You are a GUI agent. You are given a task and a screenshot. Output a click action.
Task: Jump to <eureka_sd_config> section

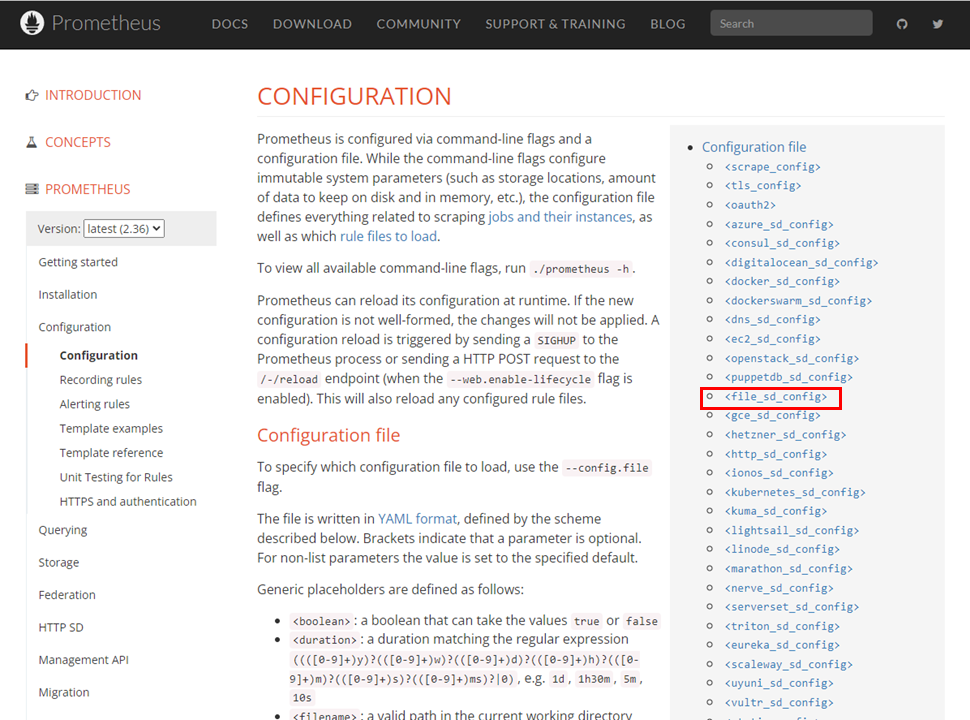782,645
